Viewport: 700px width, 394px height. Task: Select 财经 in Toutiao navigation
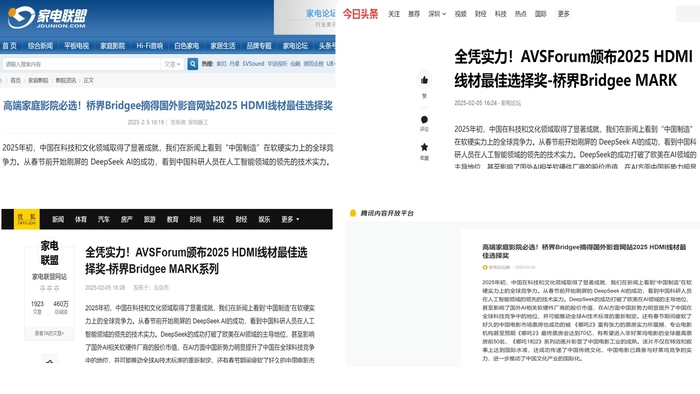480,14
